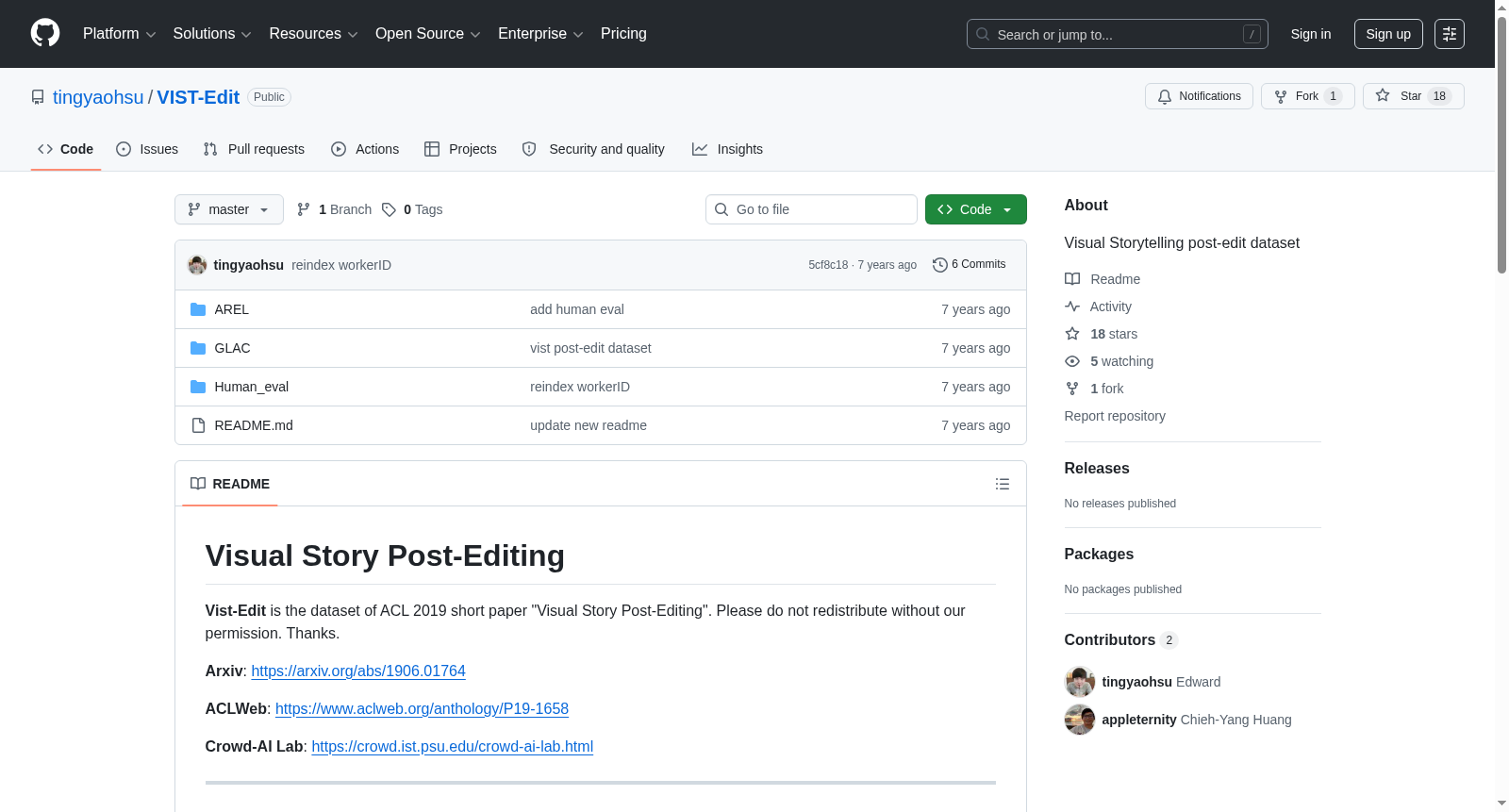Click the star icon beside 18 stars
Image resolution: width=1509 pixels, height=812 pixels.
(x=1072, y=334)
